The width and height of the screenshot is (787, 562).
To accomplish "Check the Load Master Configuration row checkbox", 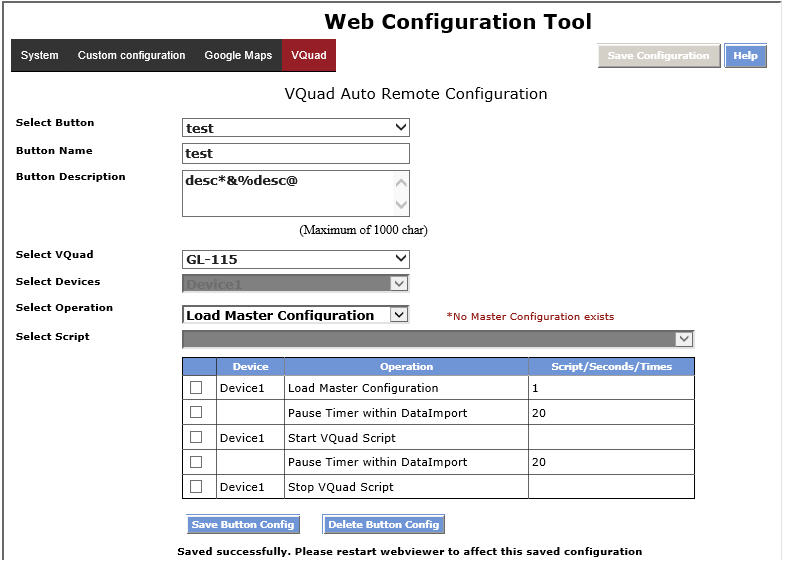I will [x=196, y=387].
